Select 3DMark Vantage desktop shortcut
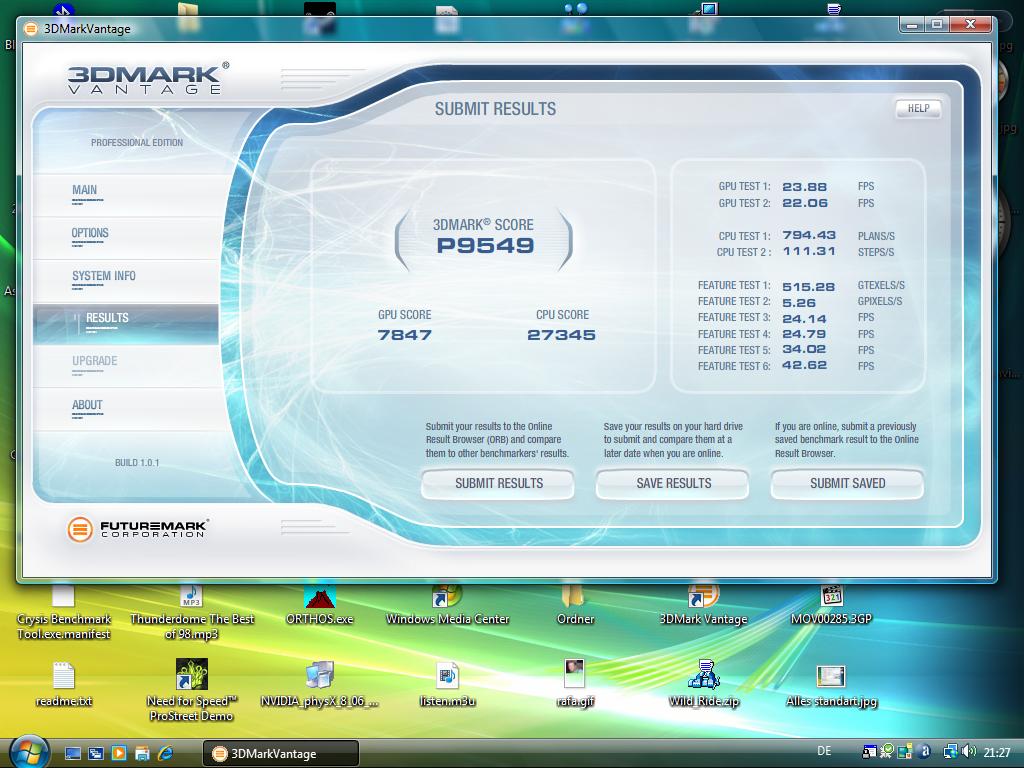Screen dimensions: 1024x768 pos(703,605)
